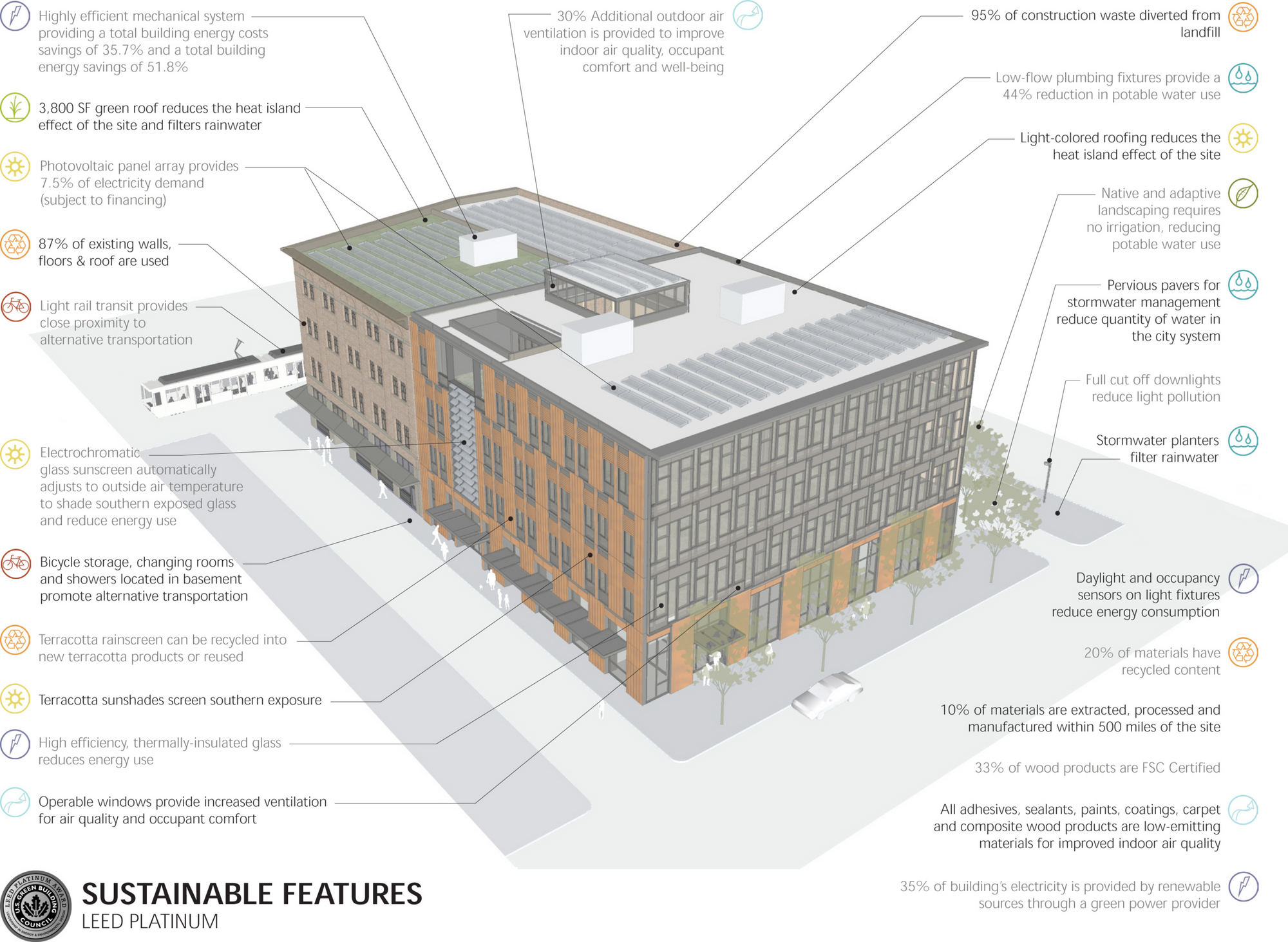Click the air flow icon near outdoor ventilation text
1288x942 pixels.
pos(748,15)
